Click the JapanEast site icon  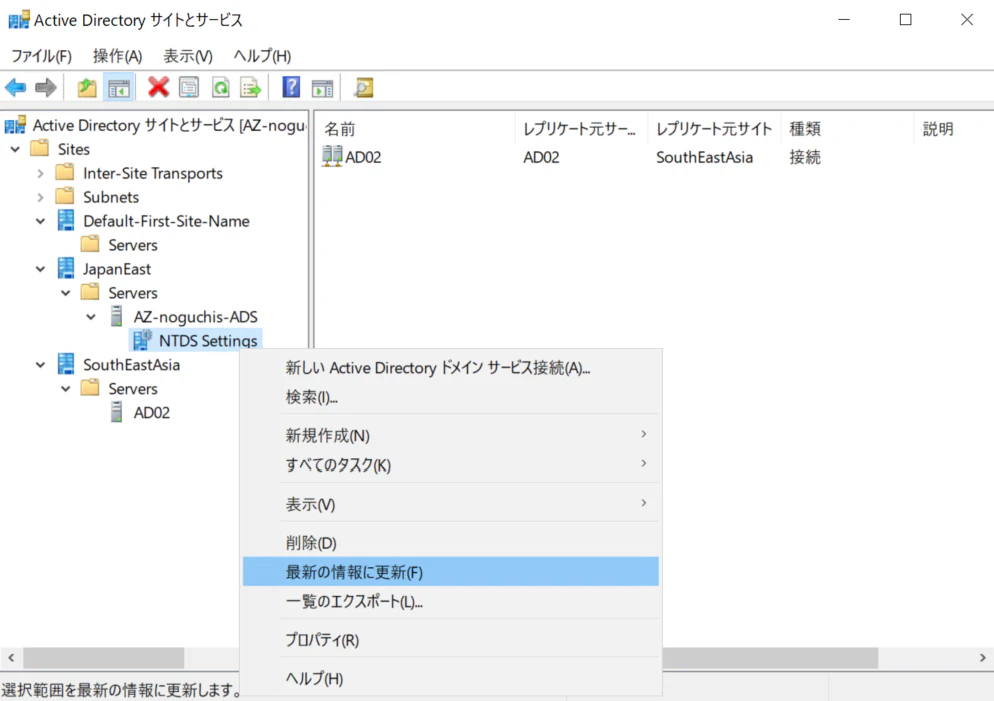(x=66, y=268)
